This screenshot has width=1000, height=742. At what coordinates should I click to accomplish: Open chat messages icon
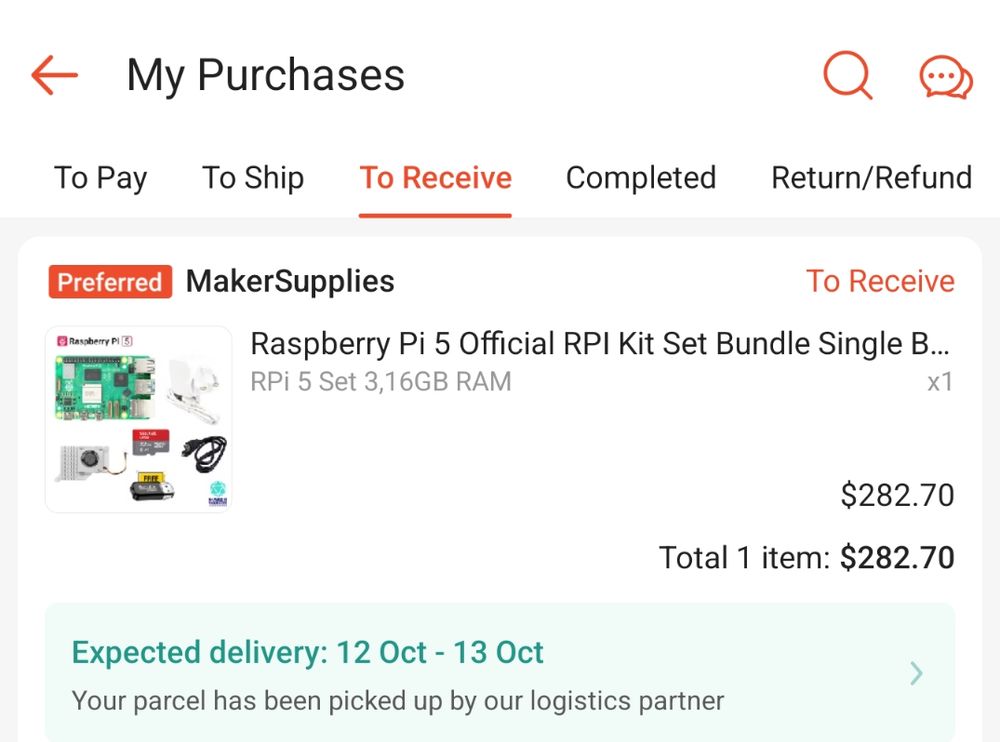945,77
